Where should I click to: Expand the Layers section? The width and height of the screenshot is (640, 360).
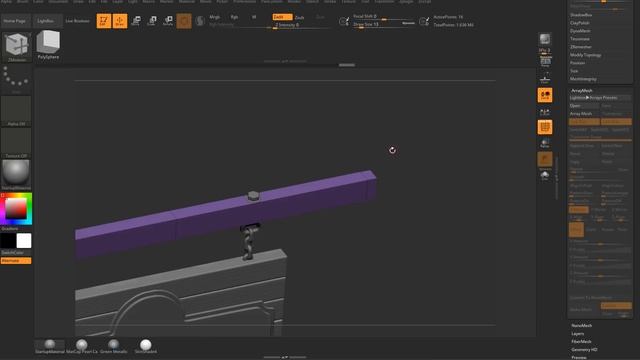point(578,334)
